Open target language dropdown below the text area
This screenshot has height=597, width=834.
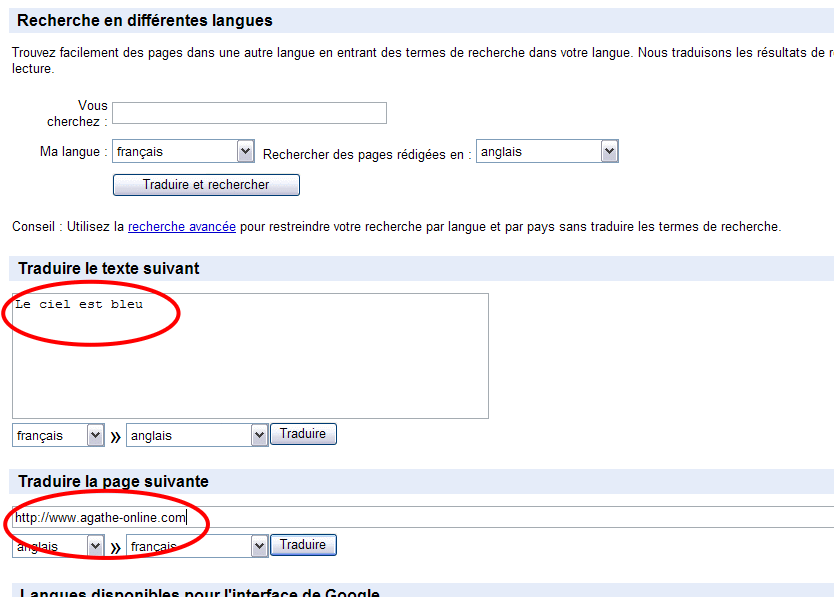pos(197,436)
